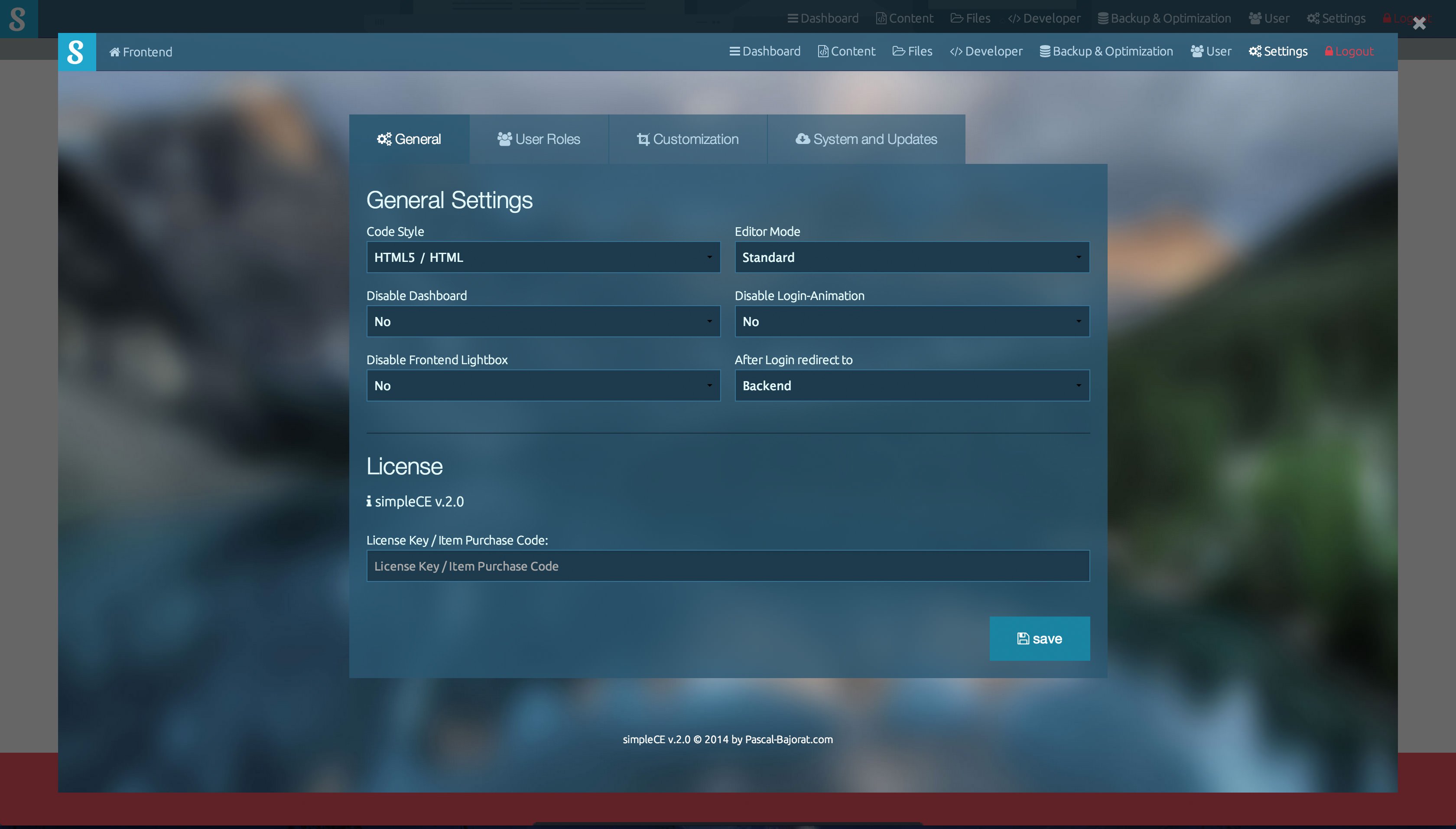
Task: Switch to the Customization tab
Action: 687,139
